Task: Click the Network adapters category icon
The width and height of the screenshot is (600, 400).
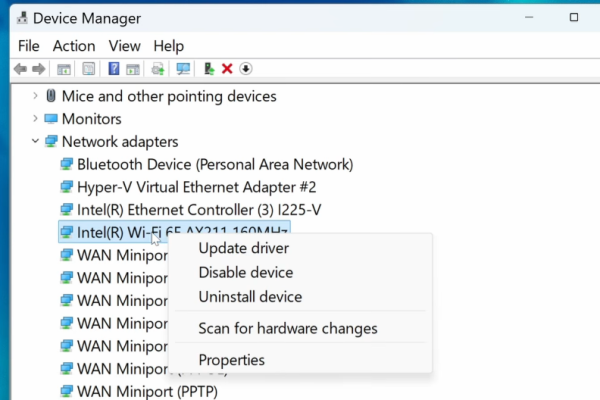Action: click(x=51, y=142)
